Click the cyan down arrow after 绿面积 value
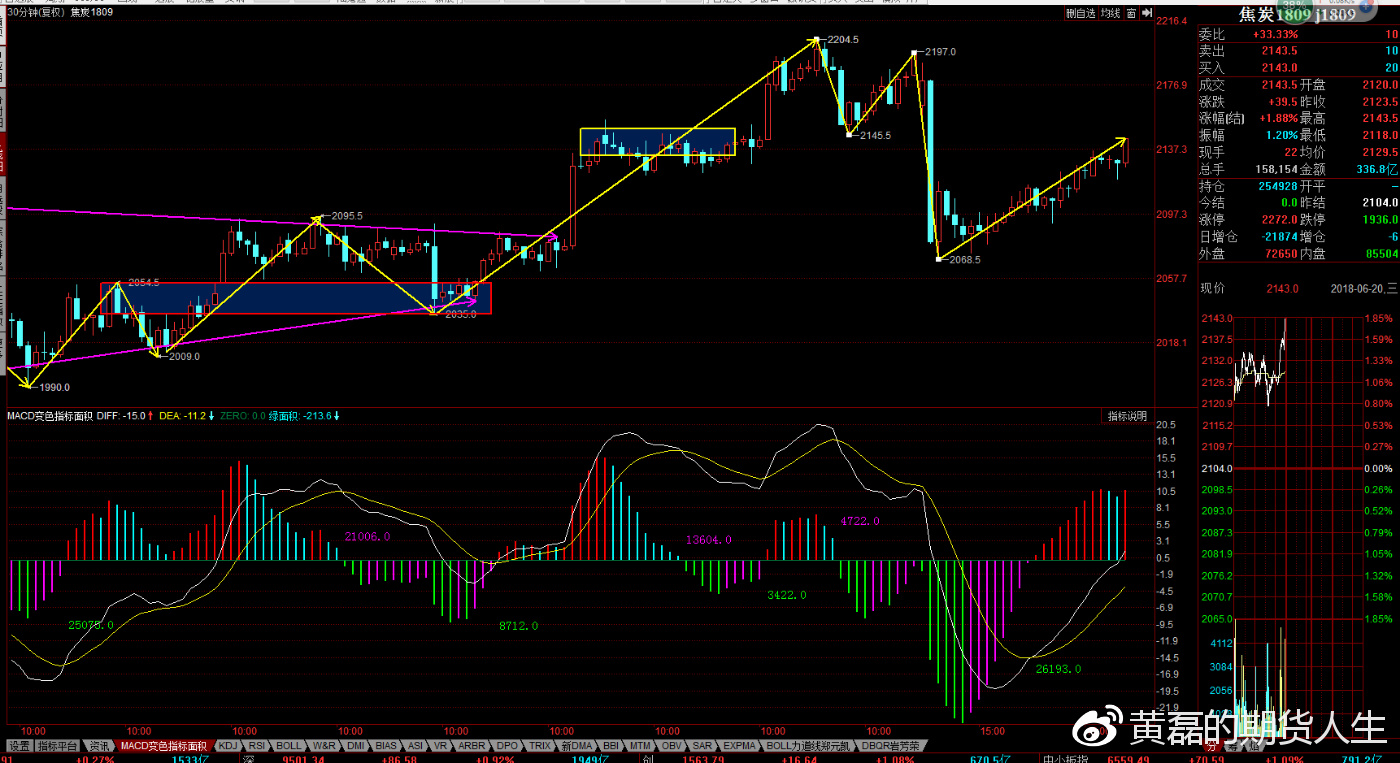Screen dimensions: 1400x763 click(336, 415)
